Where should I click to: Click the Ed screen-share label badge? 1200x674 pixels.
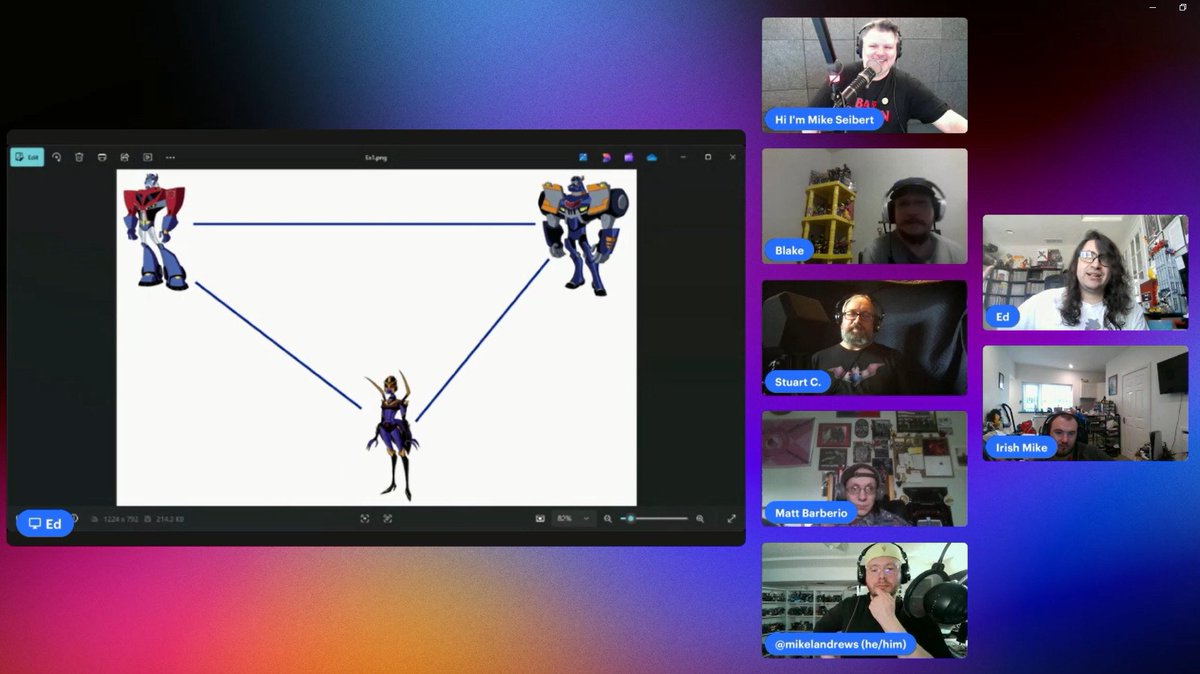pyautogui.click(x=45, y=524)
